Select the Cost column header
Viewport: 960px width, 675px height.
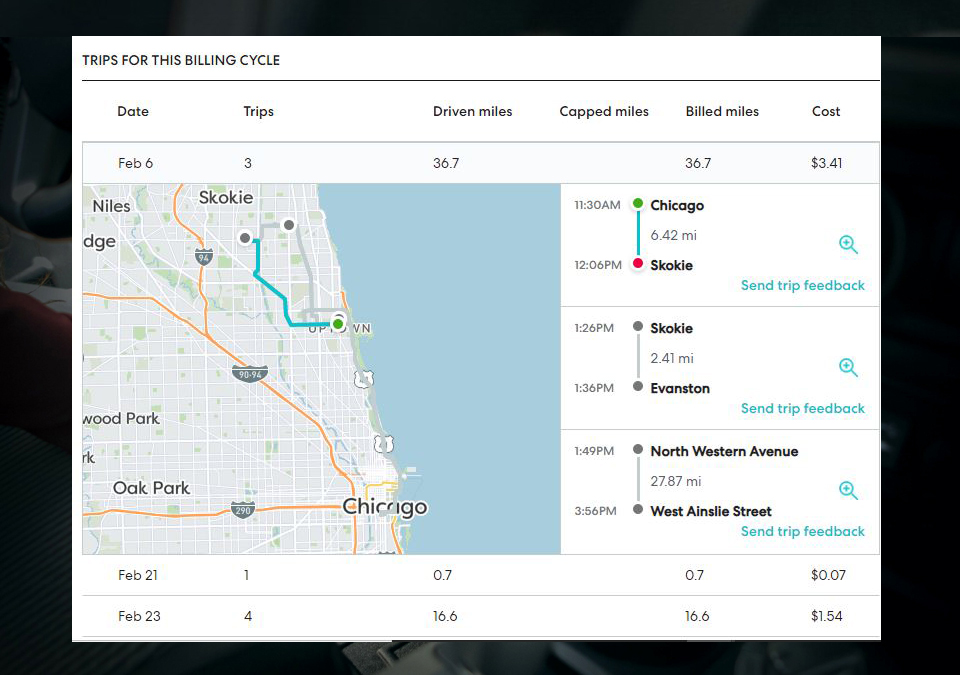(826, 111)
